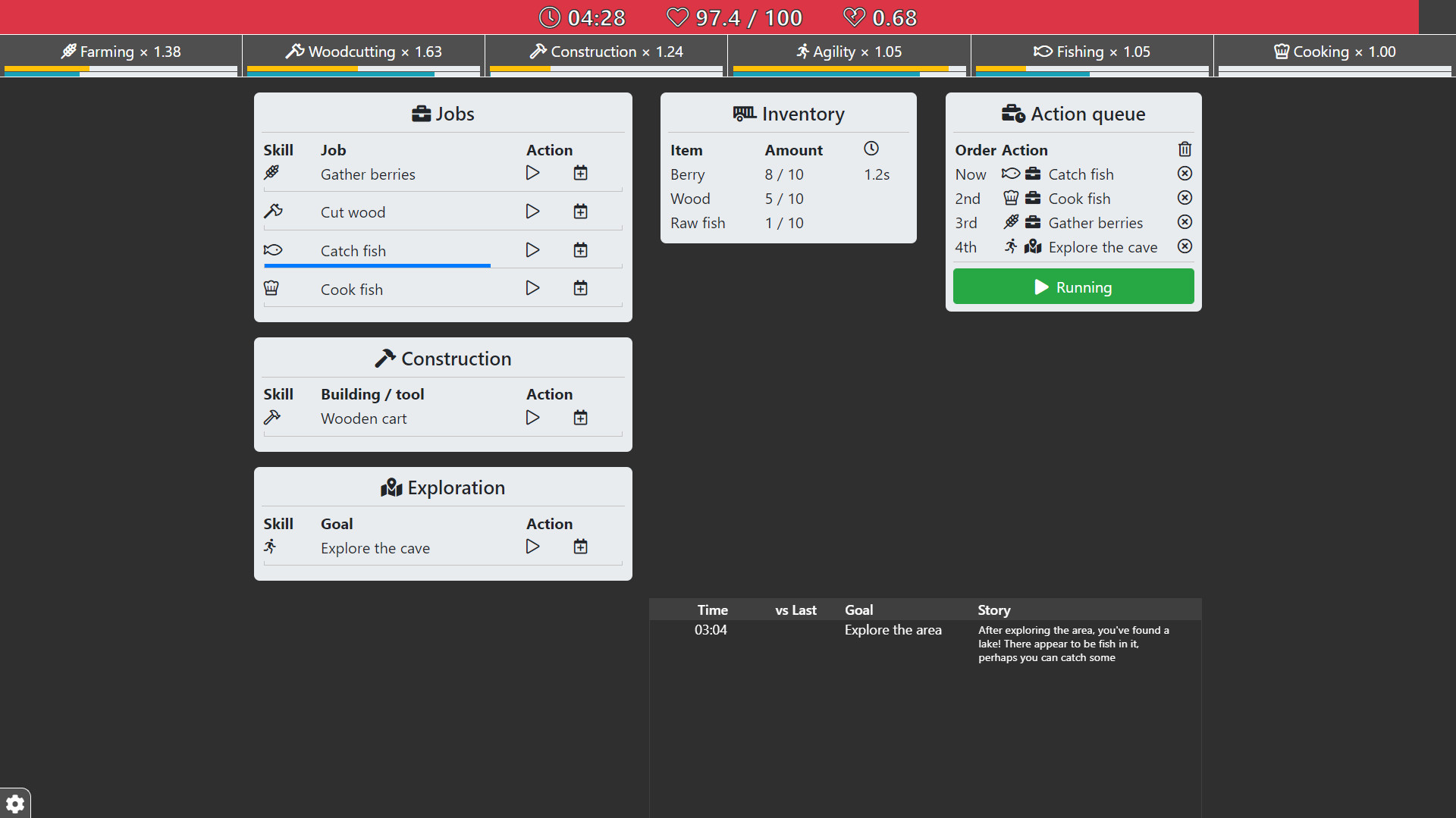Click the clock icon in the Inventory header
The height and width of the screenshot is (818, 1456).
pos(871,149)
